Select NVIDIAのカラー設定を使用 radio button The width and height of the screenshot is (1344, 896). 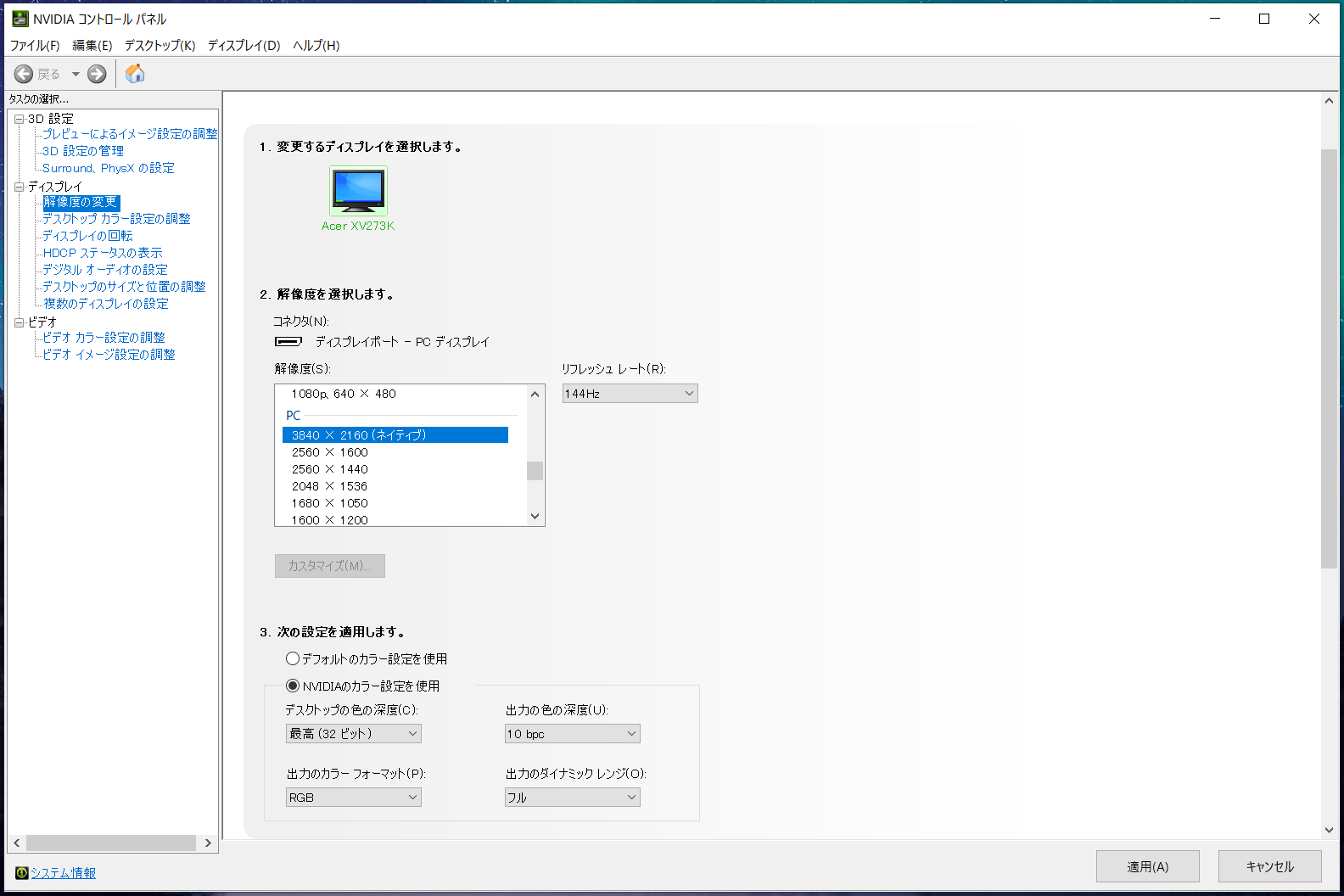point(293,686)
